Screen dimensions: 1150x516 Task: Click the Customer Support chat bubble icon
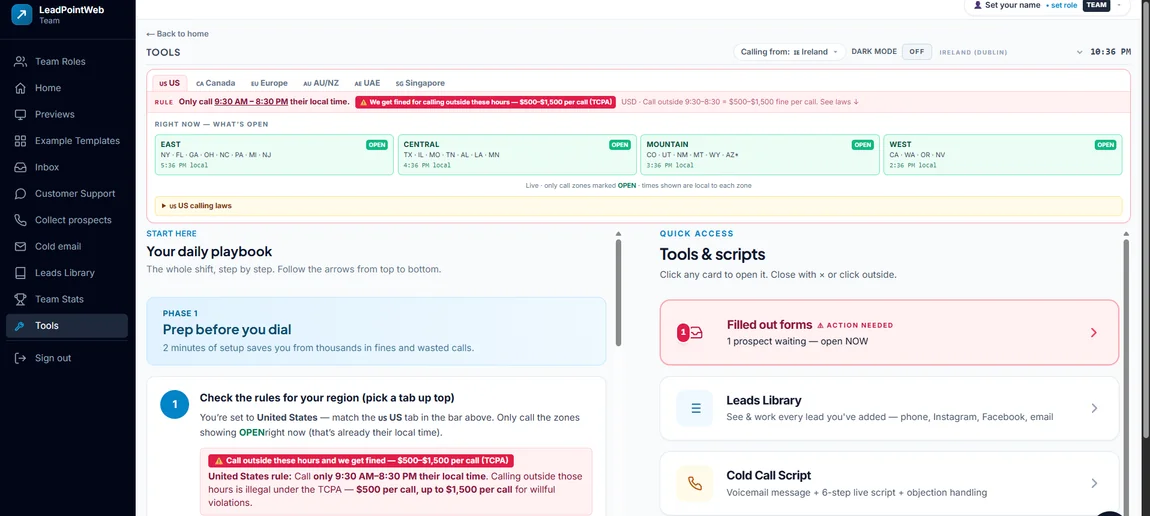(x=21, y=194)
